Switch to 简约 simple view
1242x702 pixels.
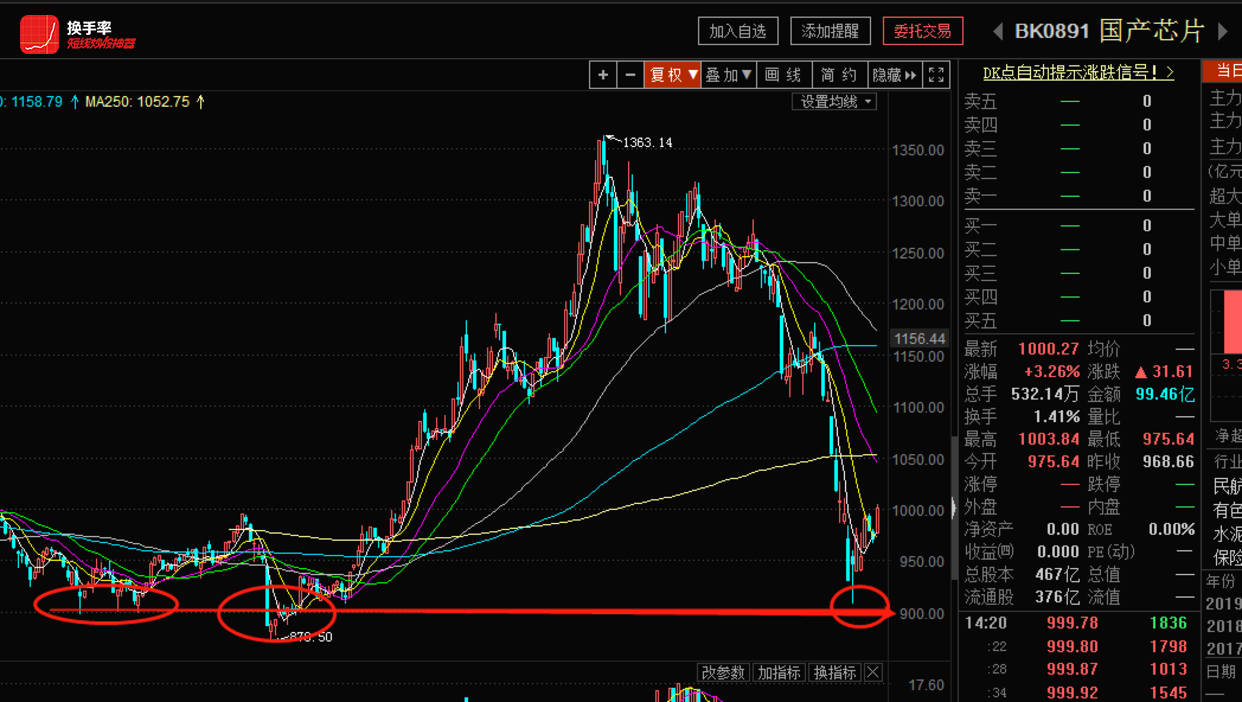[x=838, y=75]
